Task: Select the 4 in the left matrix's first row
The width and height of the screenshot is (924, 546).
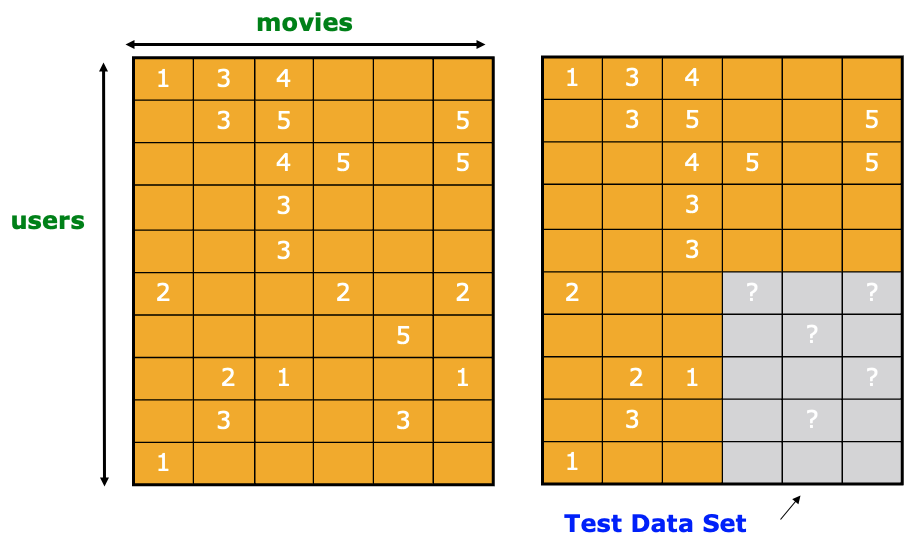Action: click(x=283, y=78)
